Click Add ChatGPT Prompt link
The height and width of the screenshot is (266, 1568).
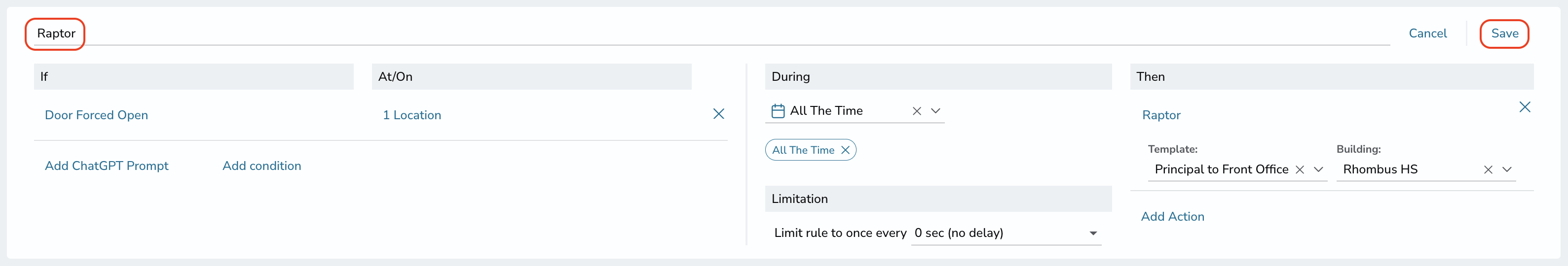107,166
